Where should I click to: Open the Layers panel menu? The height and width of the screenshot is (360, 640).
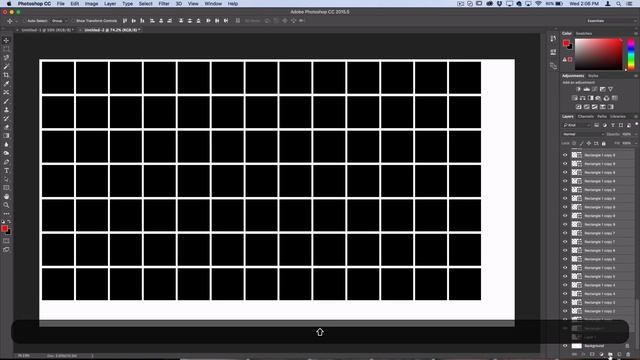click(x=636, y=116)
